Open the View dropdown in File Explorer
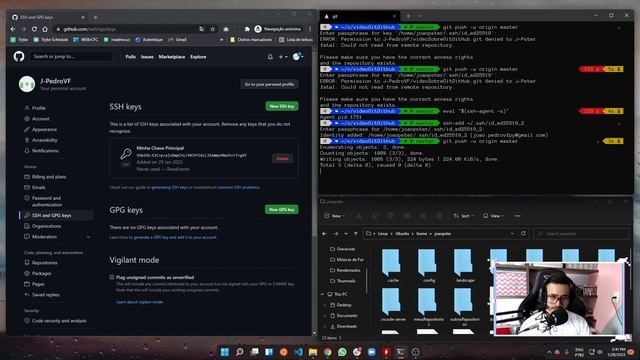 coord(493,216)
